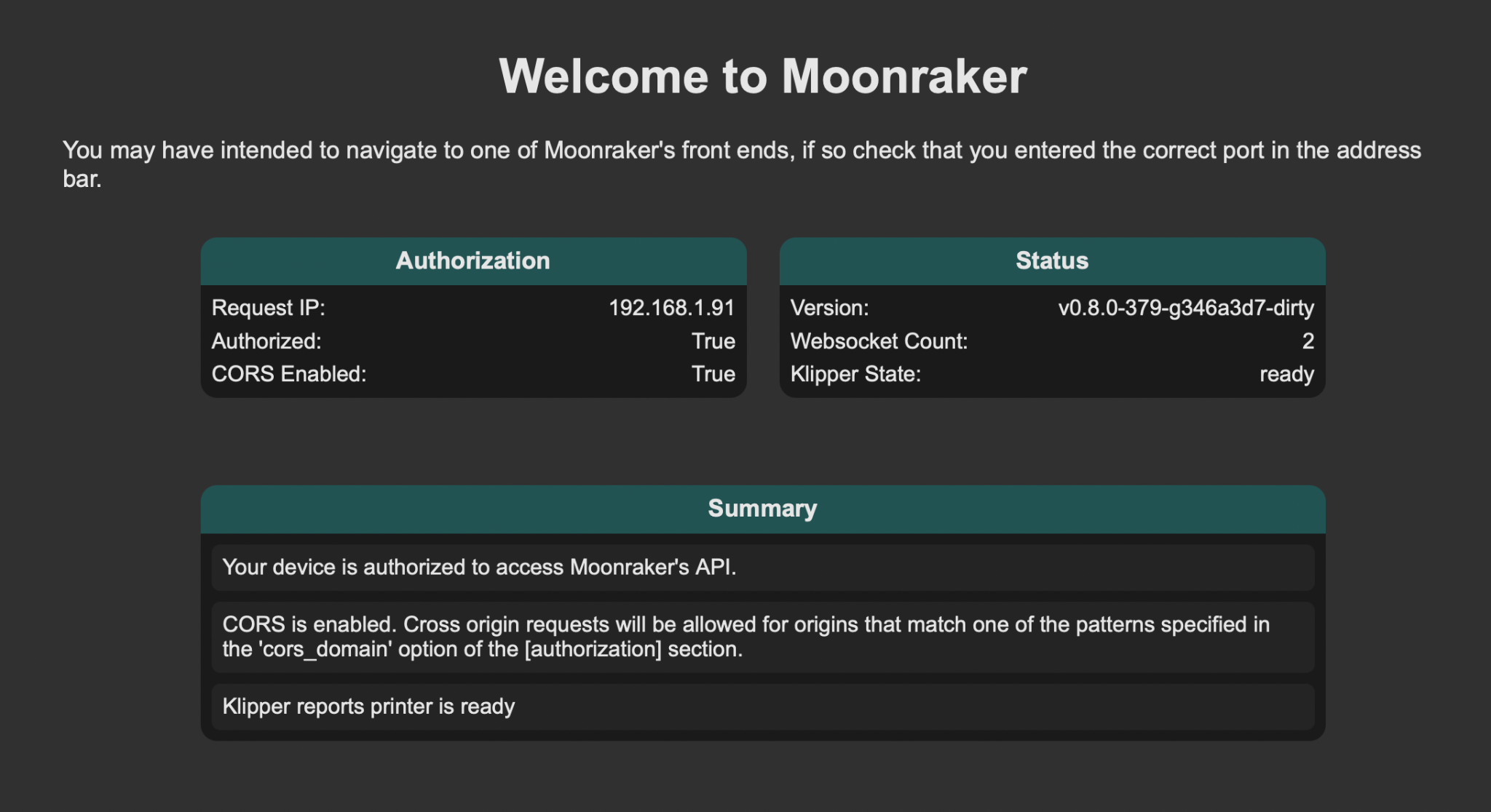1491x812 pixels.
Task: Click the CORS is enabled summary message
Action: [745, 637]
